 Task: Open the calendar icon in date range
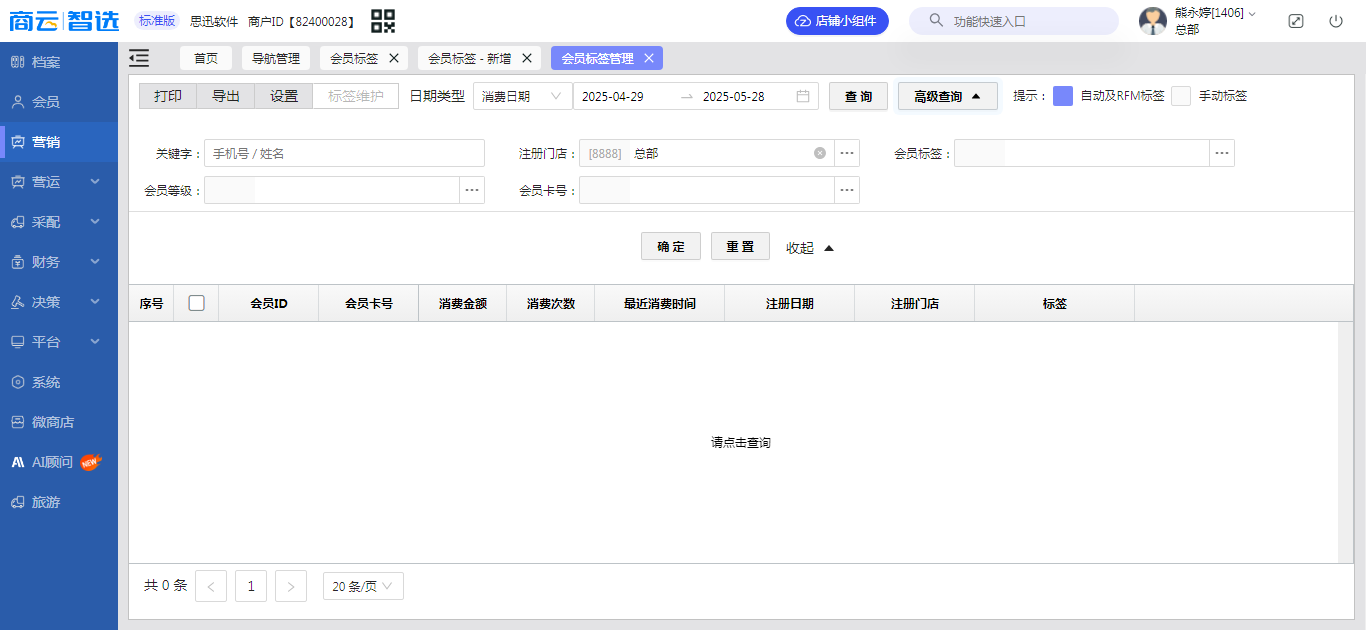click(x=803, y=96)
